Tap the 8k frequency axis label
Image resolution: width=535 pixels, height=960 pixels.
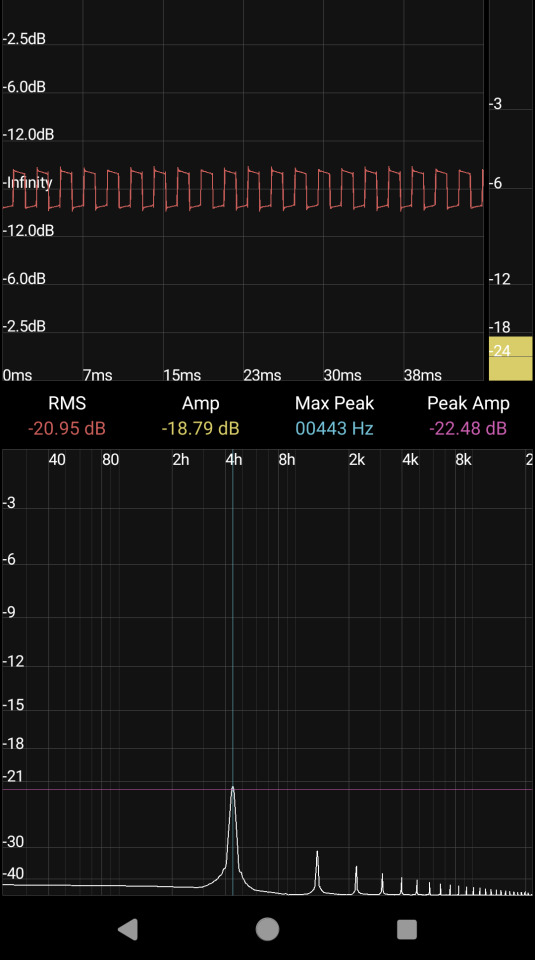(463, 459)
